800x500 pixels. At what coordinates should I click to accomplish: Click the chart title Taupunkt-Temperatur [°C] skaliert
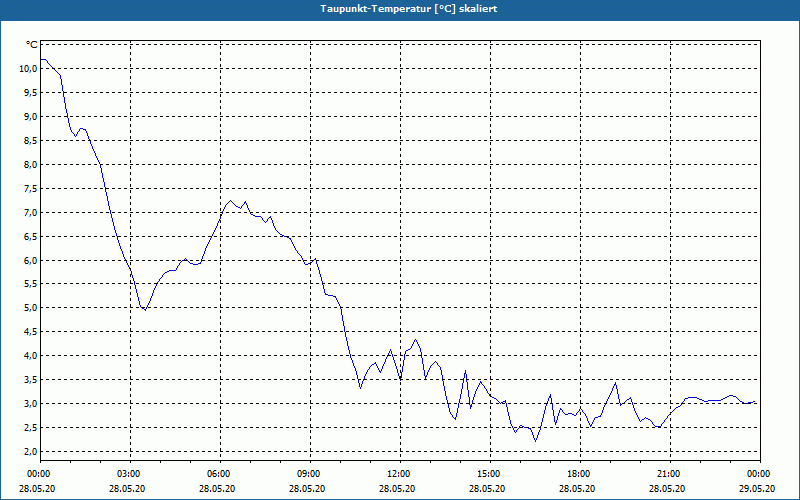point(409,9)
